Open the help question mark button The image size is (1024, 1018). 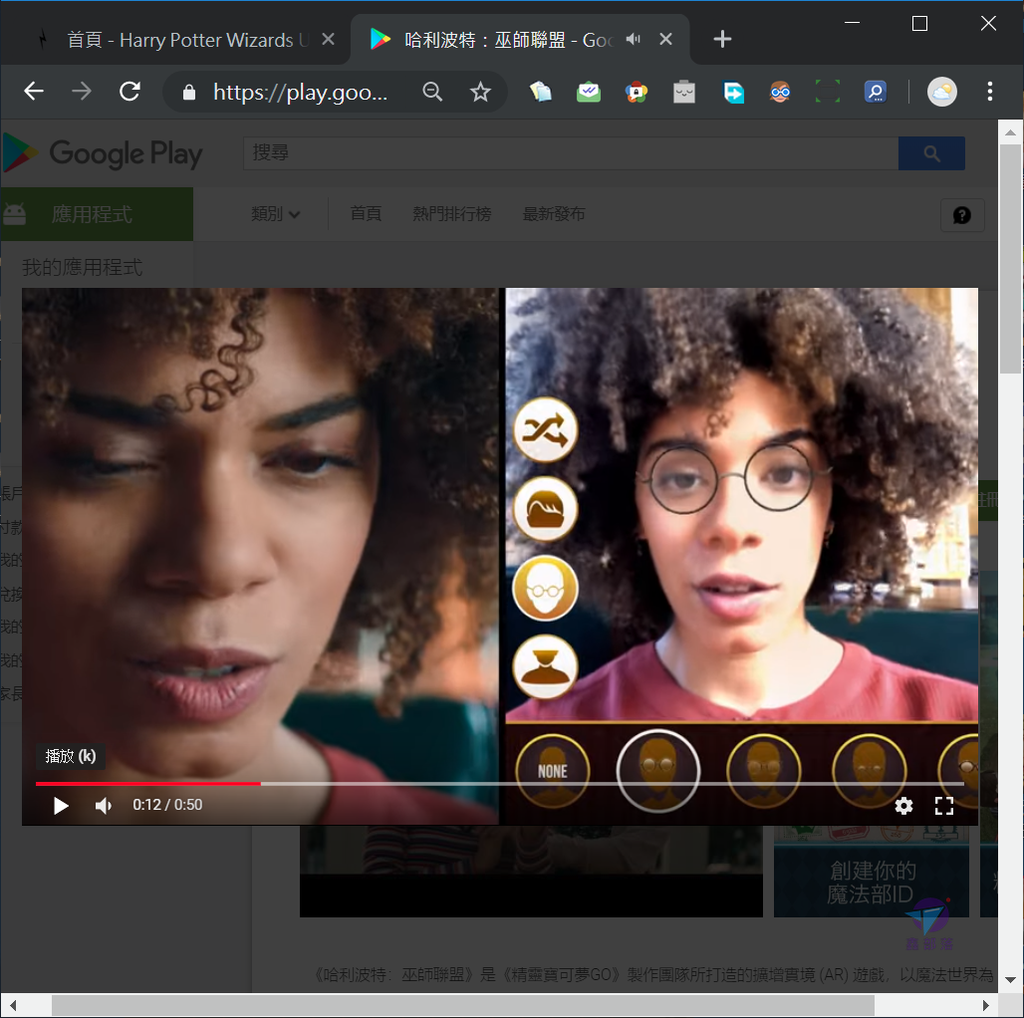pos(962,215)
